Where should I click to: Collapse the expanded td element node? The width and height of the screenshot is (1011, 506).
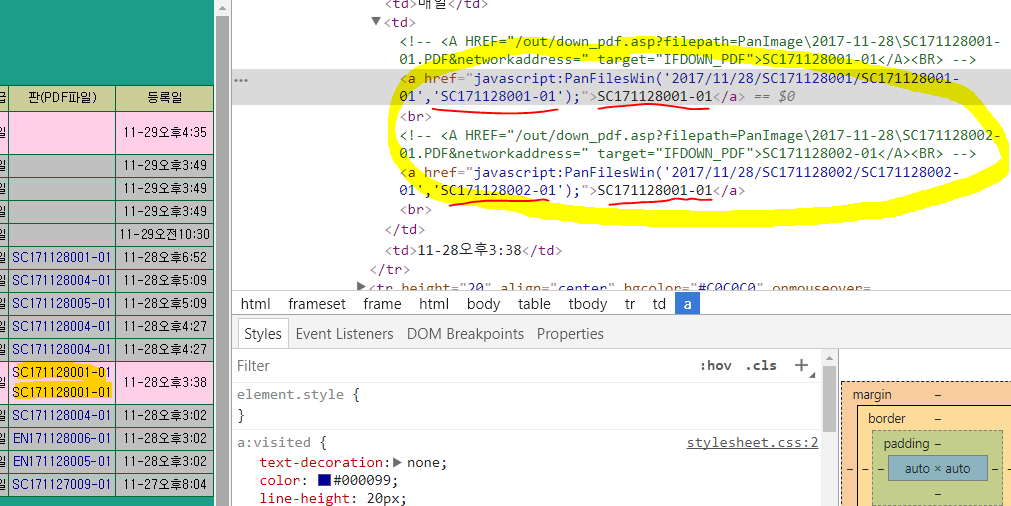point(376,21)
